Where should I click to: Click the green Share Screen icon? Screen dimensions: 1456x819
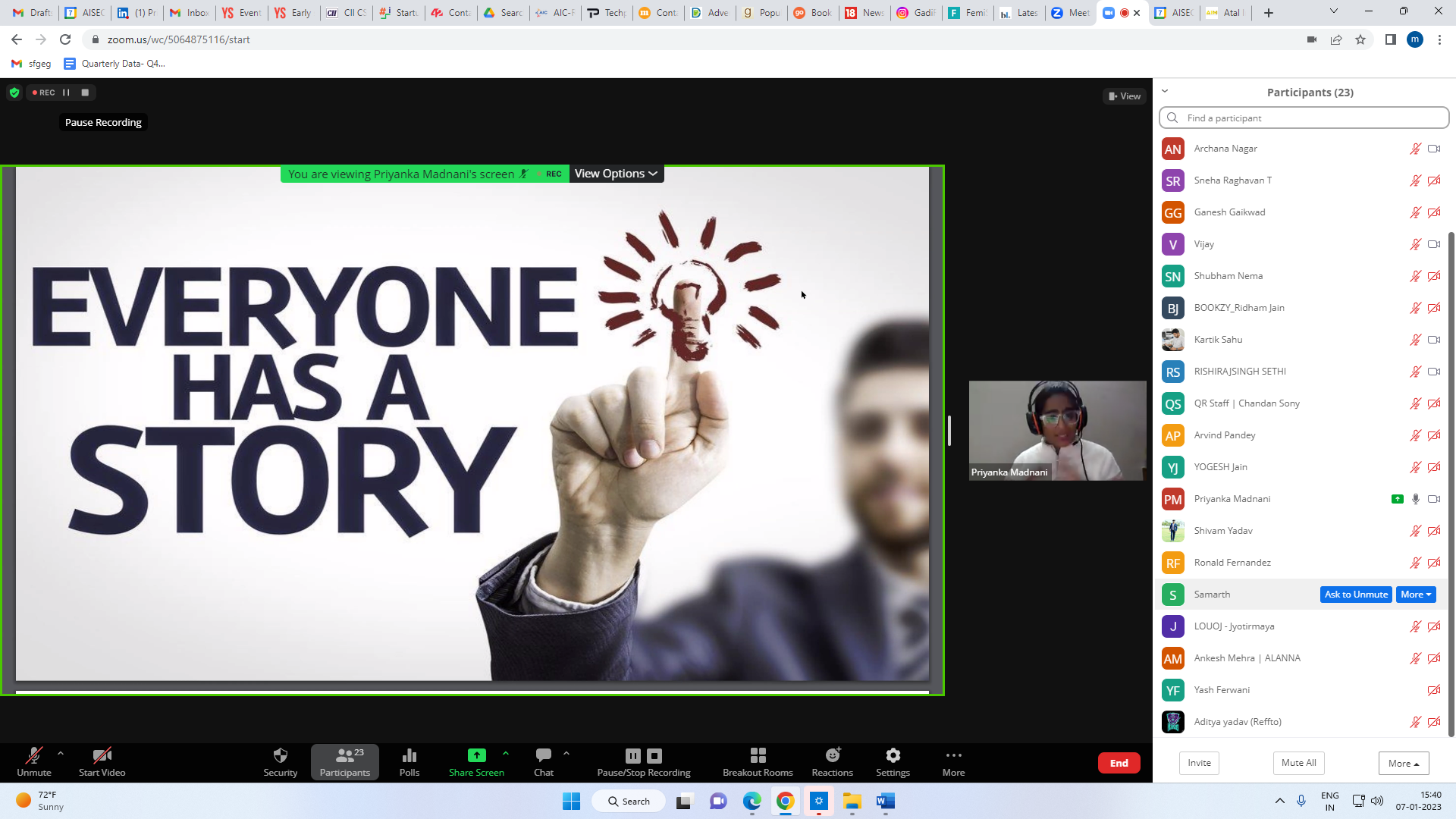[x=476, y=755]
